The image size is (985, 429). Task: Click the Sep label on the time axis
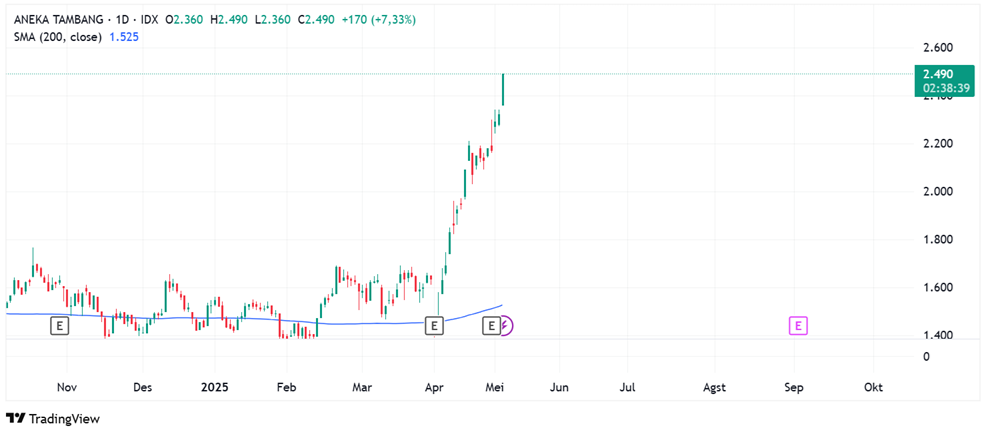[794, 388]
